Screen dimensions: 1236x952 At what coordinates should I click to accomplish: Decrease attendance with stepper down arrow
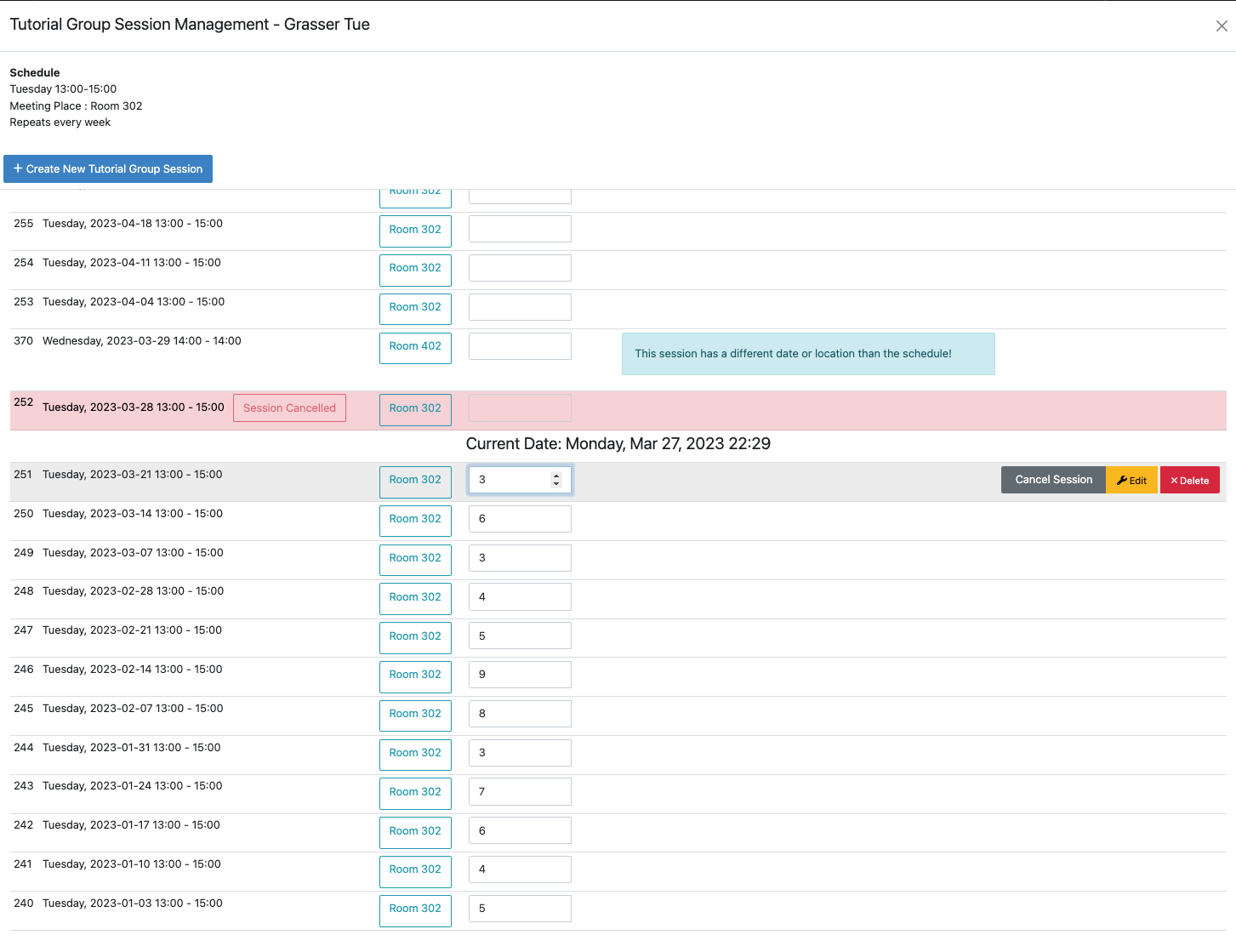[x=556, y=484]
